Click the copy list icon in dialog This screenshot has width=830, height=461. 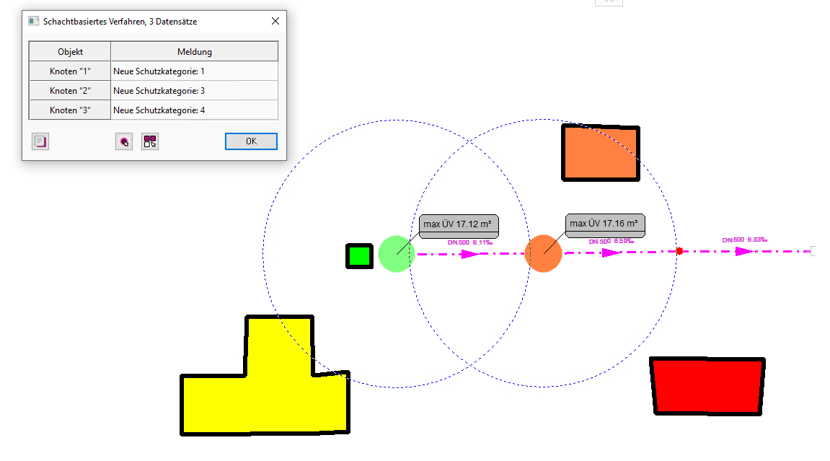point(40,142)
